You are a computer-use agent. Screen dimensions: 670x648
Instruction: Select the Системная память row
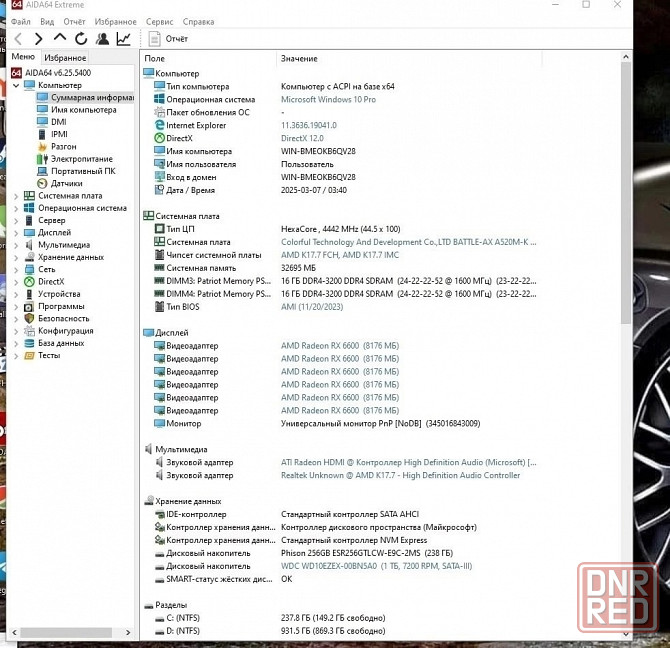click(x=235, y=268)
